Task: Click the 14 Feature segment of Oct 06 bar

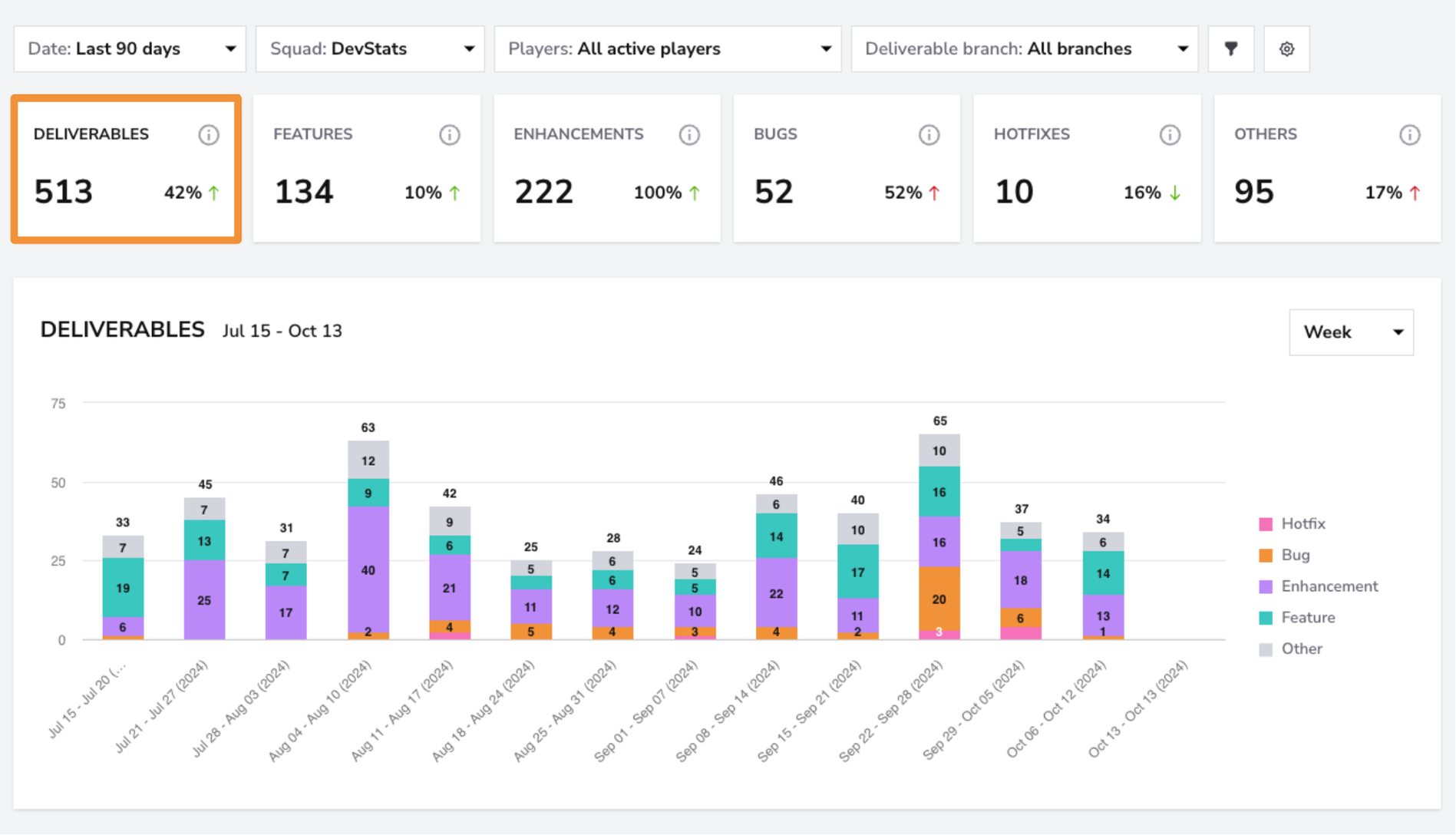Action: [1103, 573]
